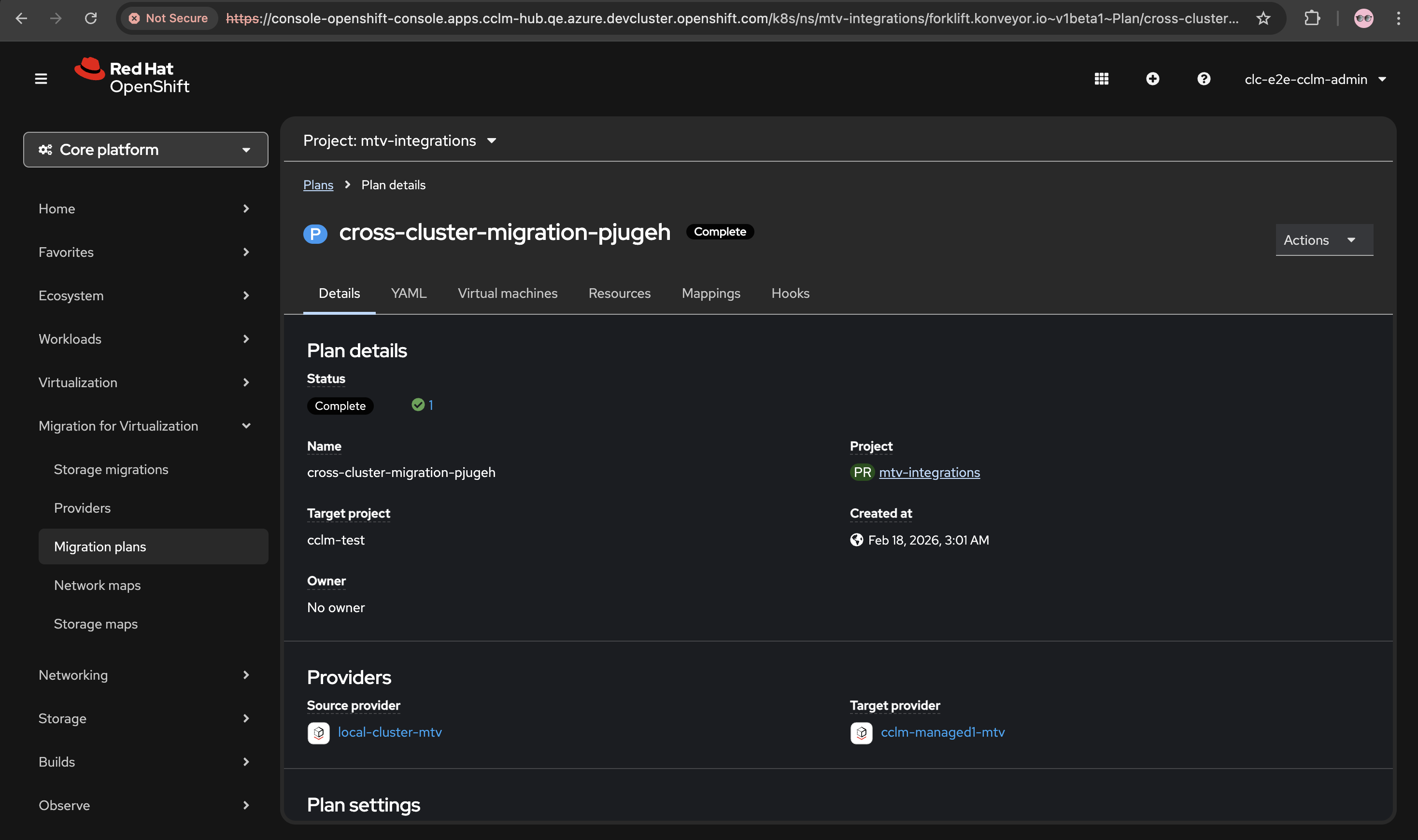Click the green succeeded VM count icon
Viewport: 1418px width, 840px height.
pos(418,405)
